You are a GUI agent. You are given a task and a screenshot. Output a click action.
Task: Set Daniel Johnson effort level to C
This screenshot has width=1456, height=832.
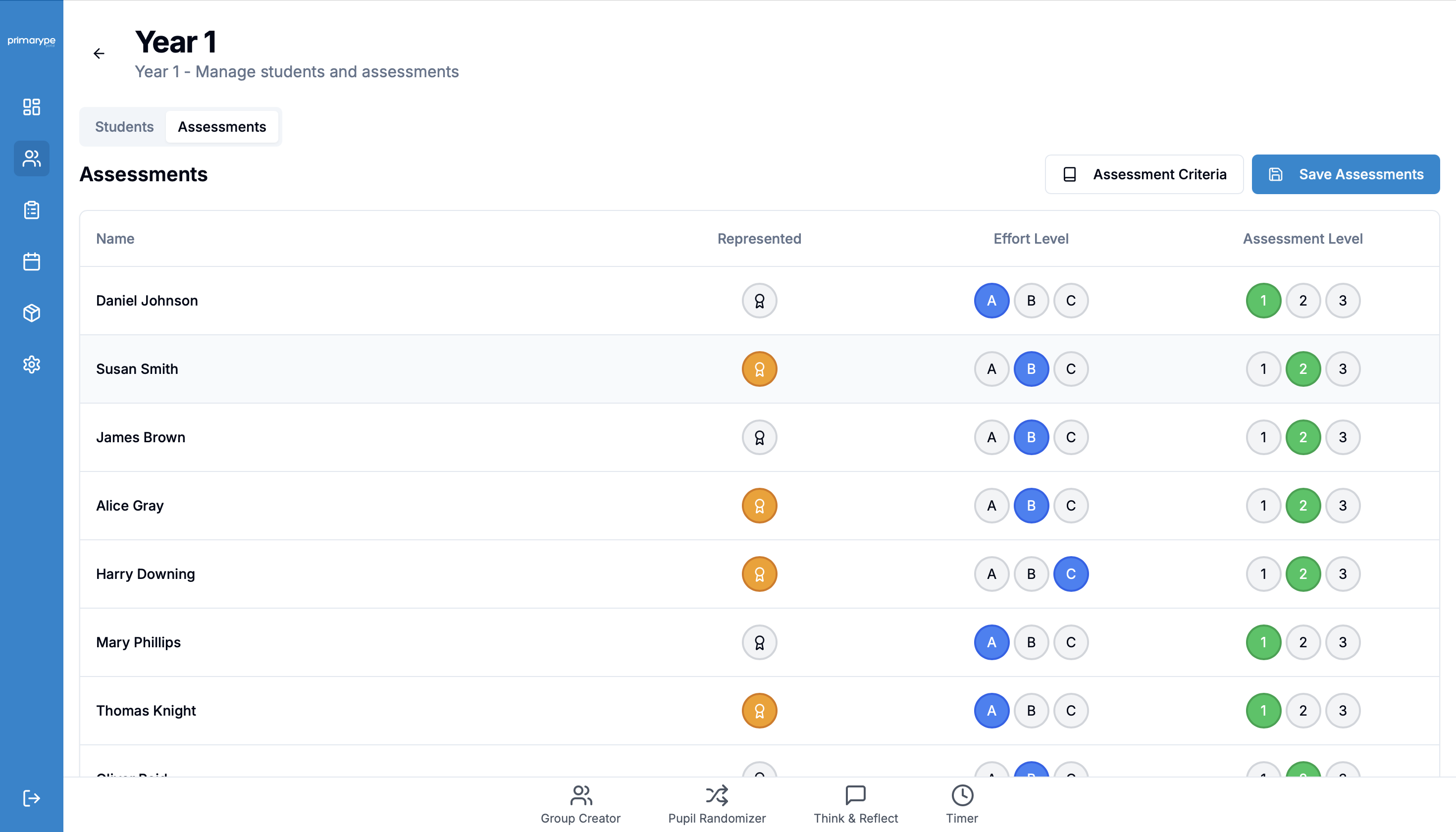1071,301
